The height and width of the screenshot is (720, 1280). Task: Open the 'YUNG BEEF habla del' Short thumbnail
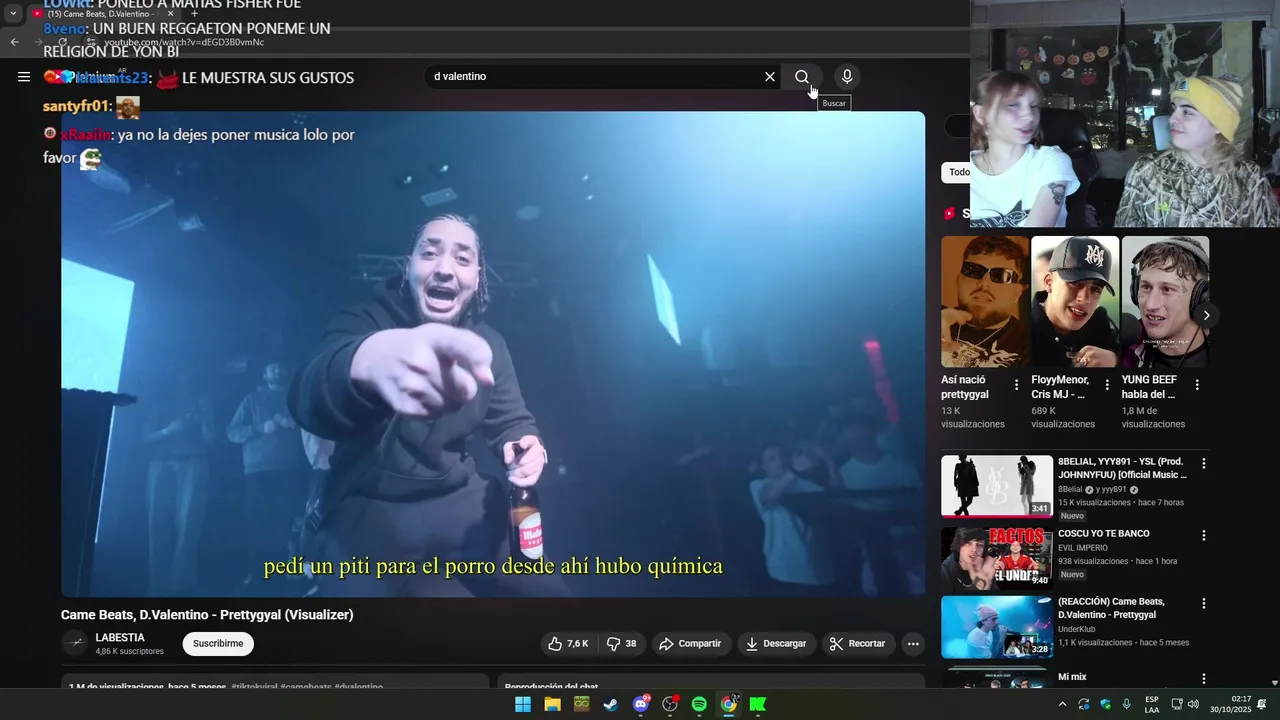click(1165, 301)
